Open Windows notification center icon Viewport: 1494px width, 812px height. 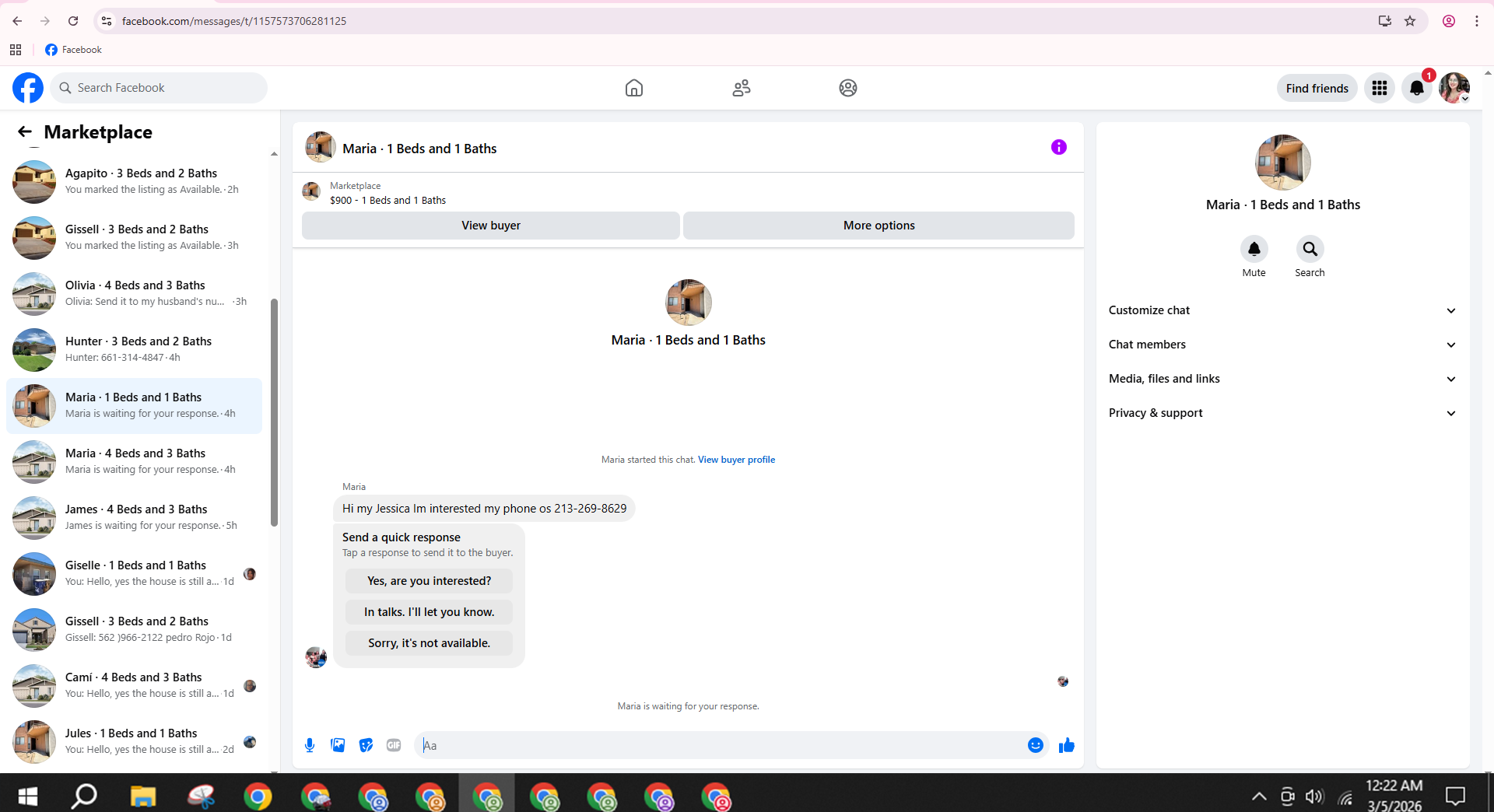coord(1455,796)
